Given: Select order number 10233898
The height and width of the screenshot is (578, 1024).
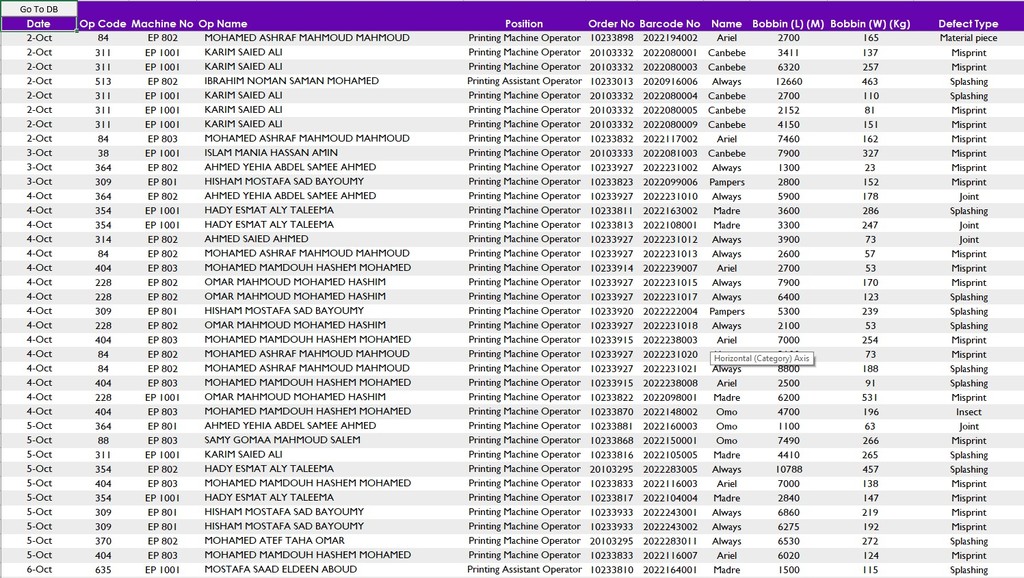Looking at the screenshot, I should (x=611, y=38).
